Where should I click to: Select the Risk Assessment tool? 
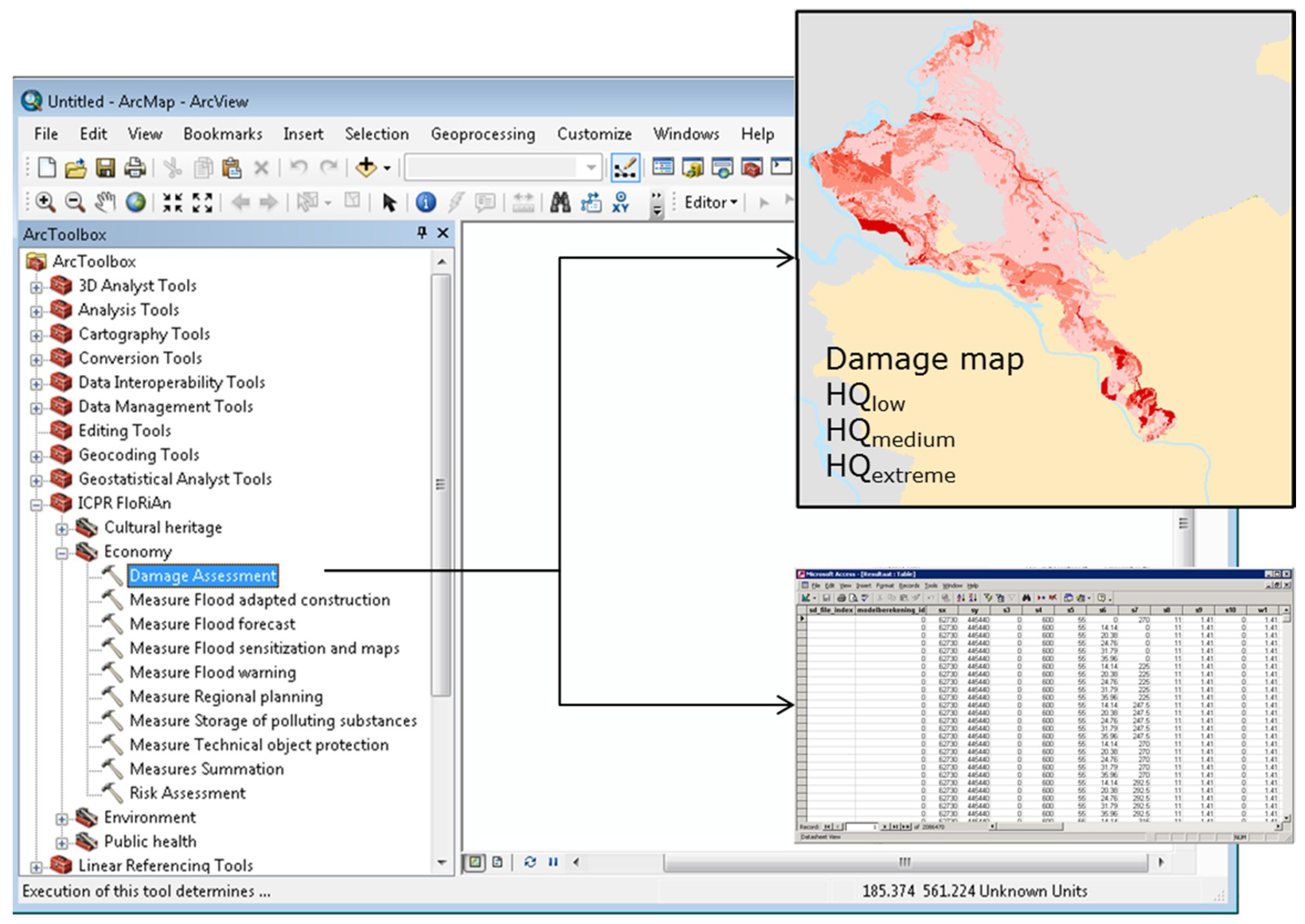187,793
